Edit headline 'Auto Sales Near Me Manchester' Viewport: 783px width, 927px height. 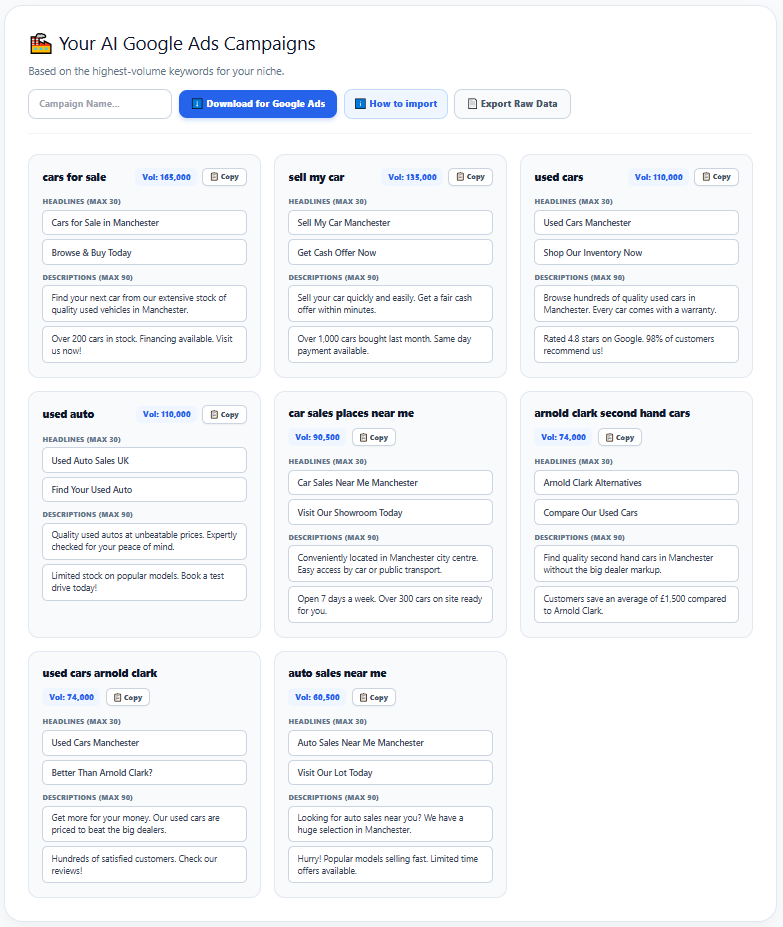(390, 743)
